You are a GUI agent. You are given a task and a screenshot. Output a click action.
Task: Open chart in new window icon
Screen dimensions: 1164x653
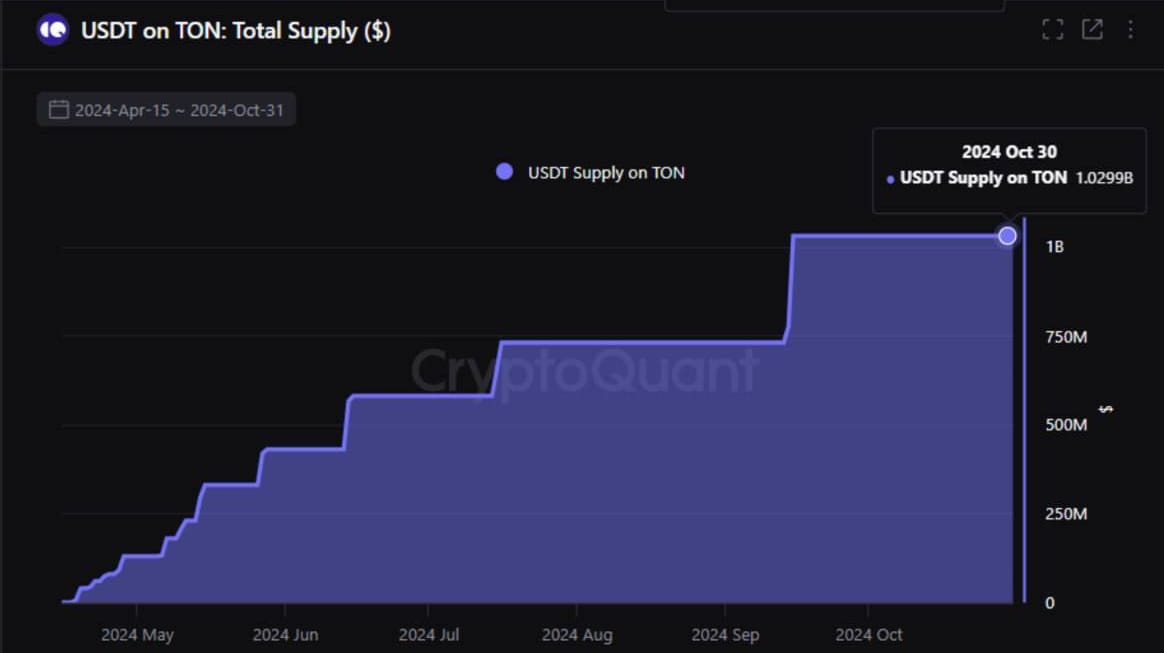tap(1092, 30)
